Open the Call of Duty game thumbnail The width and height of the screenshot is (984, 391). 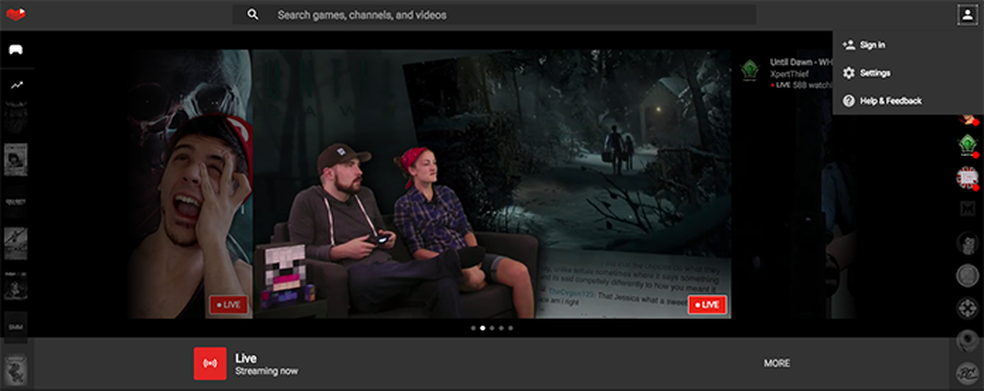[16, 202]
